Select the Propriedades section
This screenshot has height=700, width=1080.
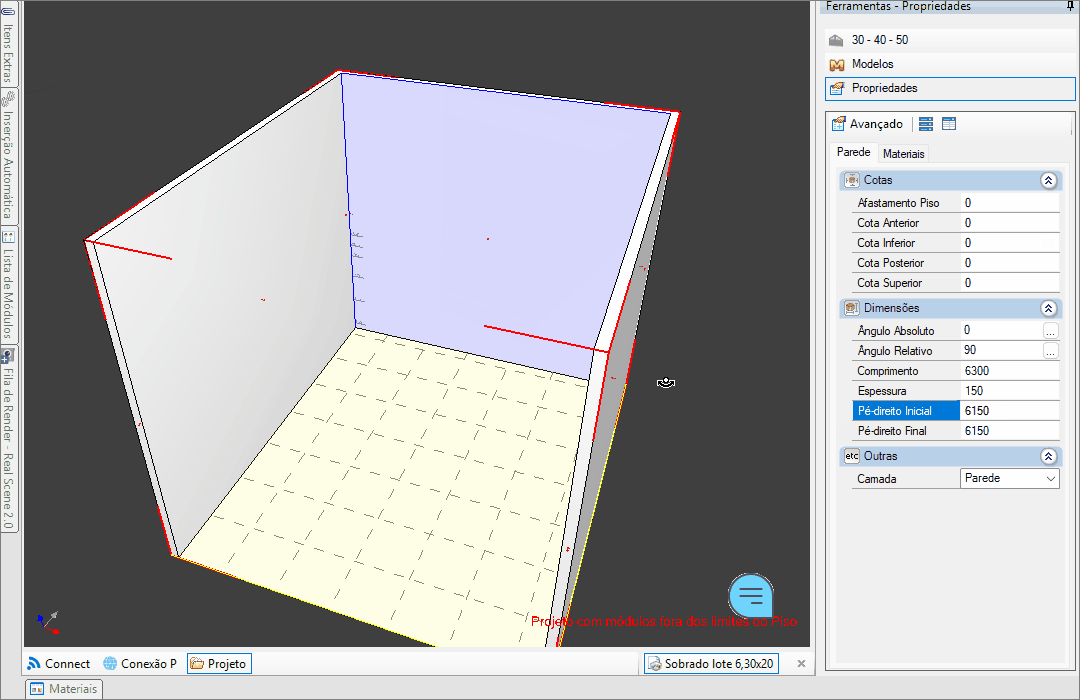pyautogui.click(x=950, y=88)
